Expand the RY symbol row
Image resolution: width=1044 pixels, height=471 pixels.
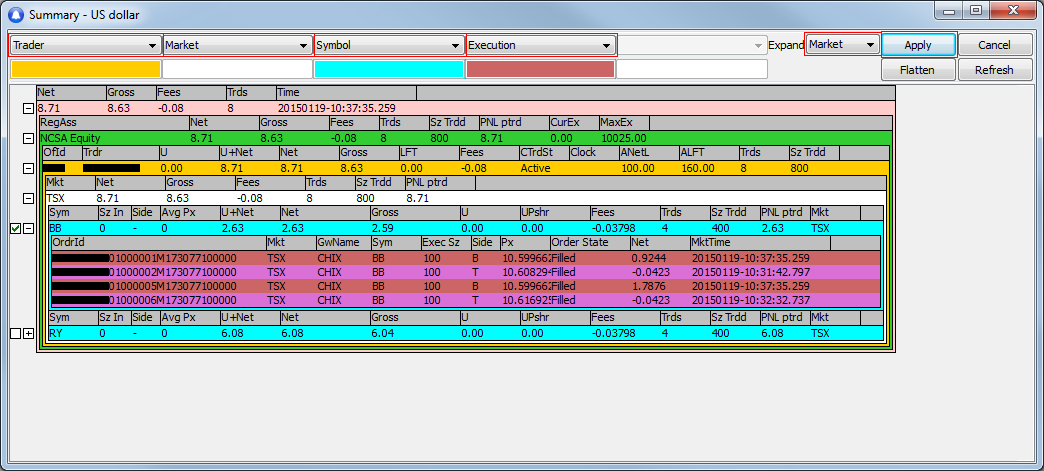point(29,333)
